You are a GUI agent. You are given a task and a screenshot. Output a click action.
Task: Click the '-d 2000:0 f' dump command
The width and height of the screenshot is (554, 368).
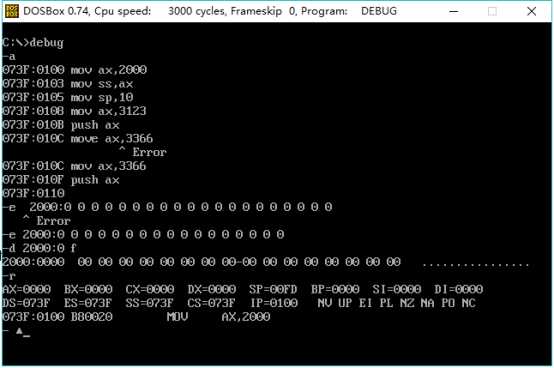click(40, 248)
